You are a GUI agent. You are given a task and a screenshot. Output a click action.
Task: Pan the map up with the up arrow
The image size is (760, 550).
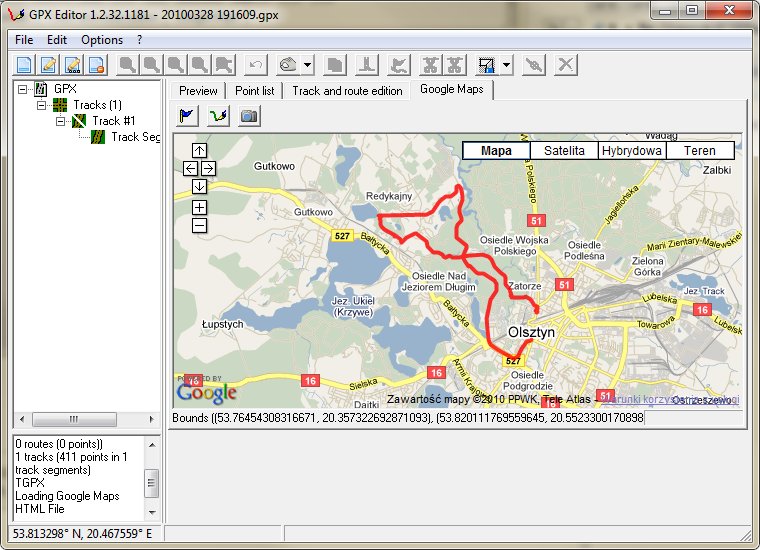click(x=199, y=151)
